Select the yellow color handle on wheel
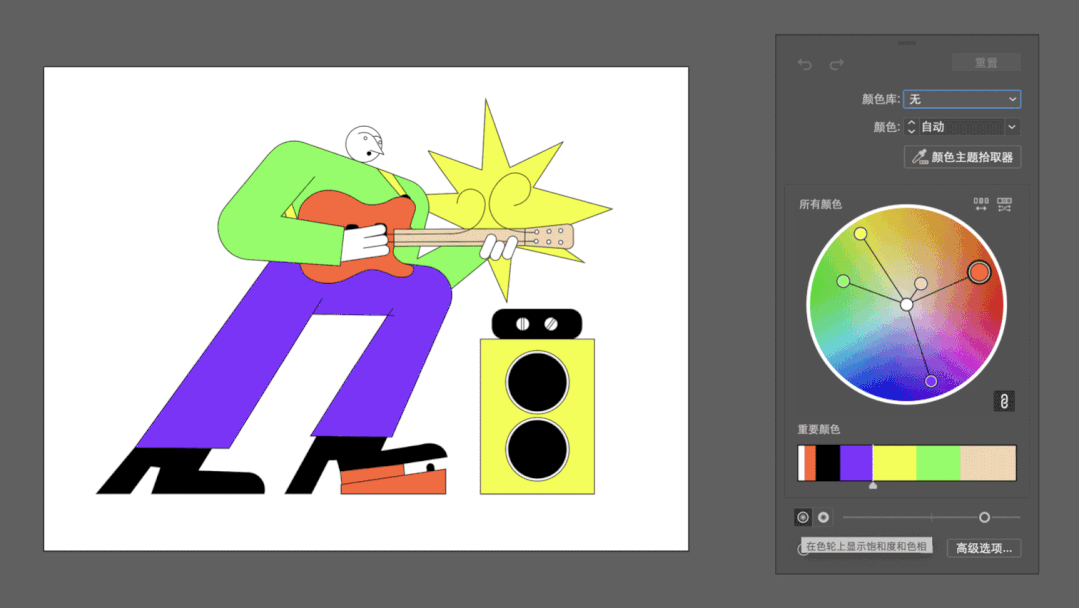The image size is (1079, 608). coord(860,233)
